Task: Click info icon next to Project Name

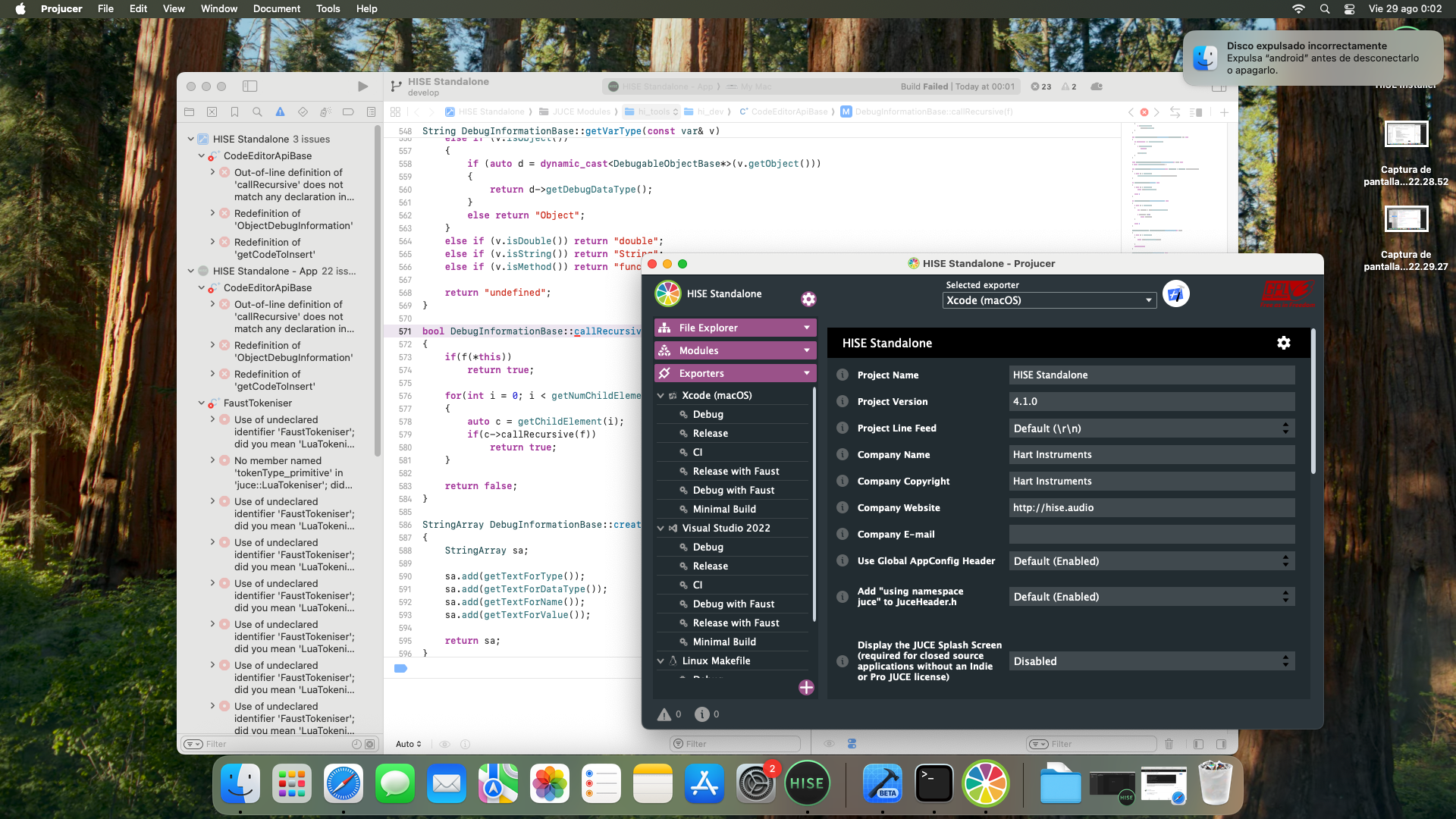Action: 842,375
